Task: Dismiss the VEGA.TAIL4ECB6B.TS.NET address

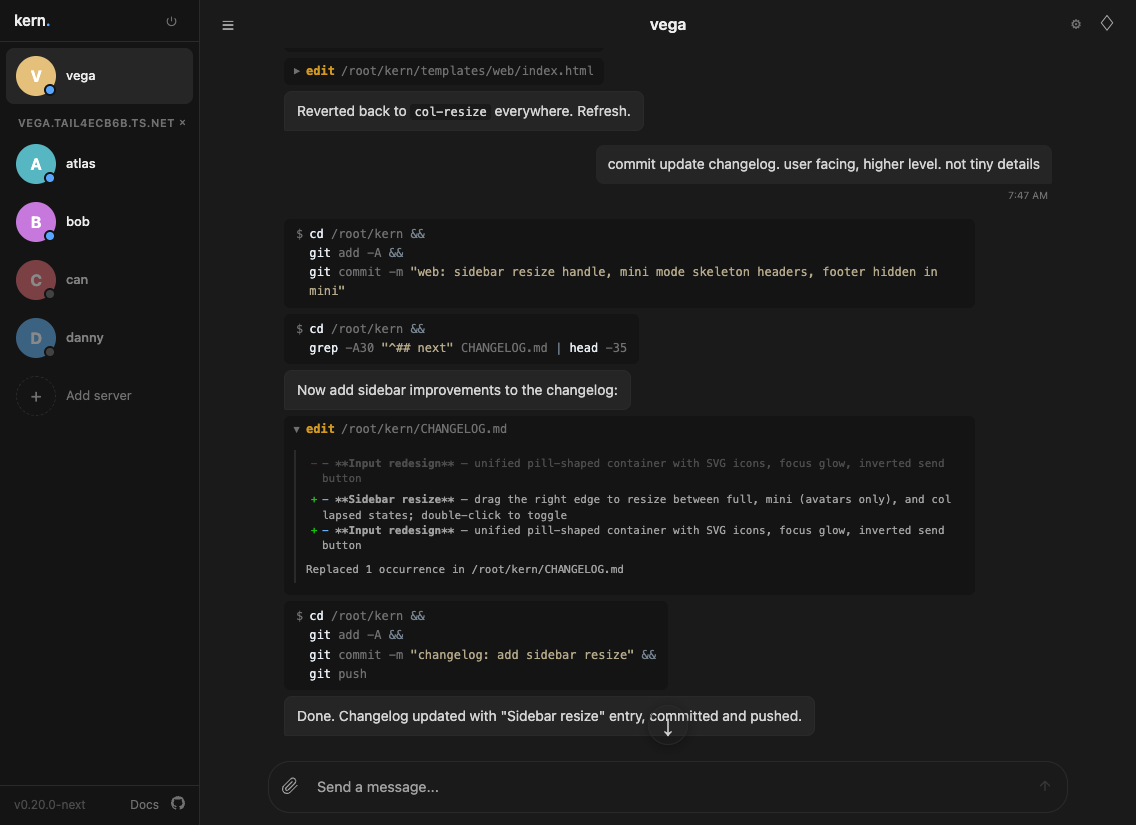Action: (183, 122)
